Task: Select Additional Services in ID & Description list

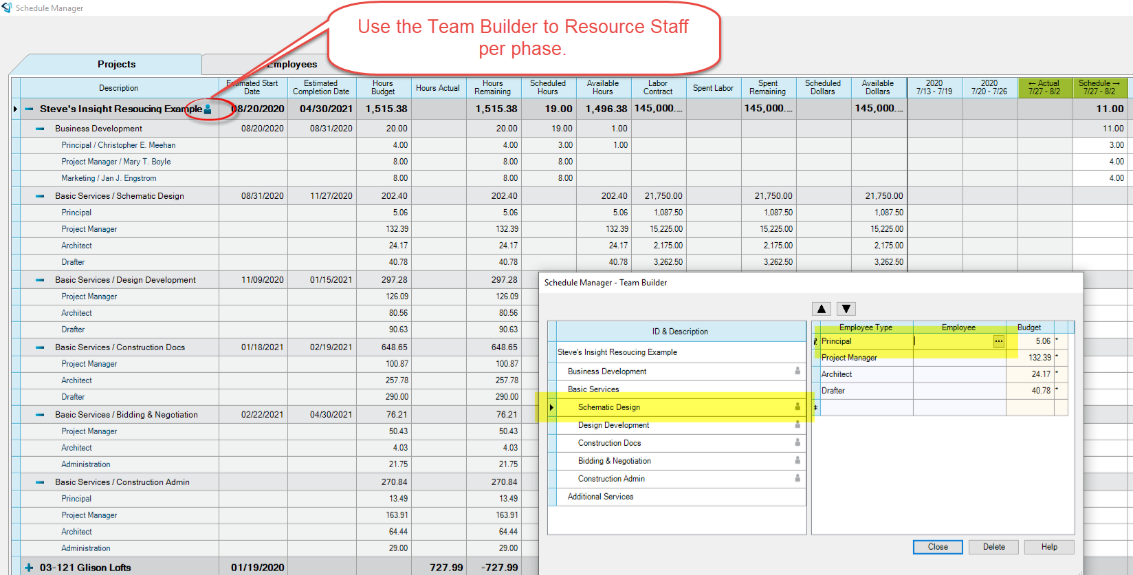Action: [x=600, y=497]
